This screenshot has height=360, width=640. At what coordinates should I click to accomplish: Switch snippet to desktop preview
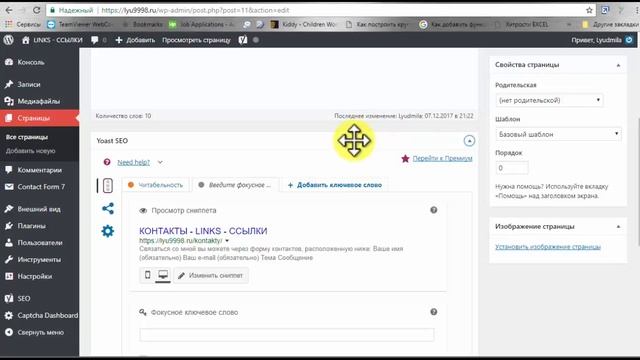click(x=163, y=275)
